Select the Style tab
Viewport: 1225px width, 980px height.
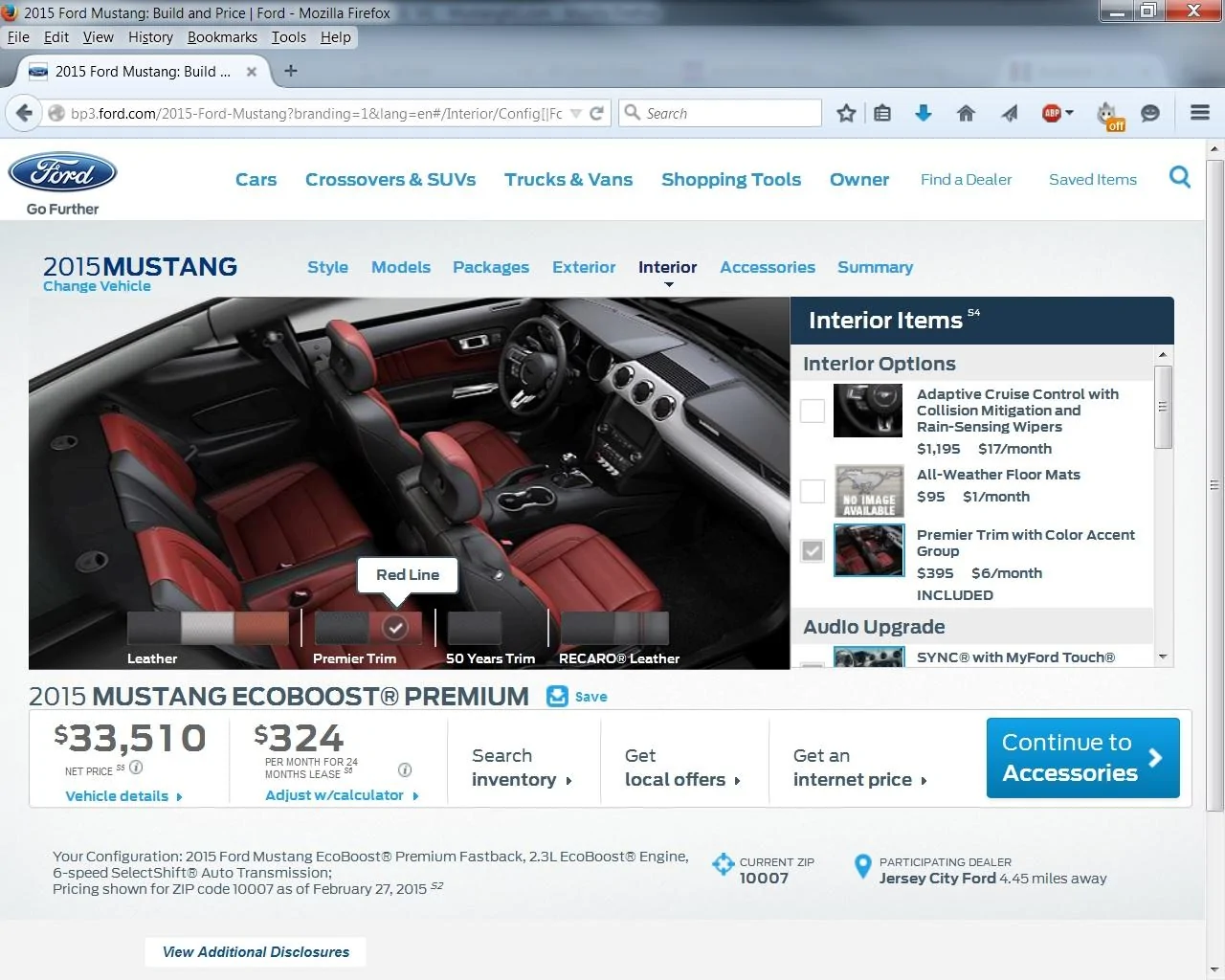[327, 267]
